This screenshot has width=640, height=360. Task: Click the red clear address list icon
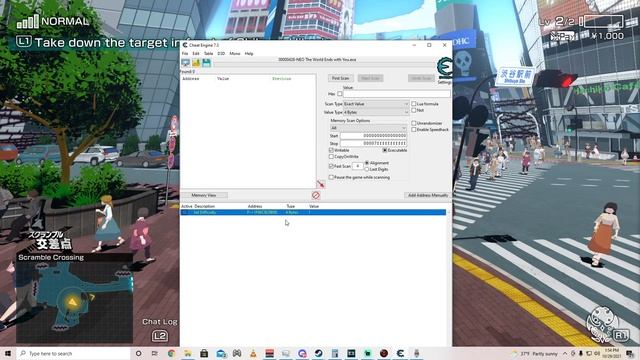click(x=316, y=195)
